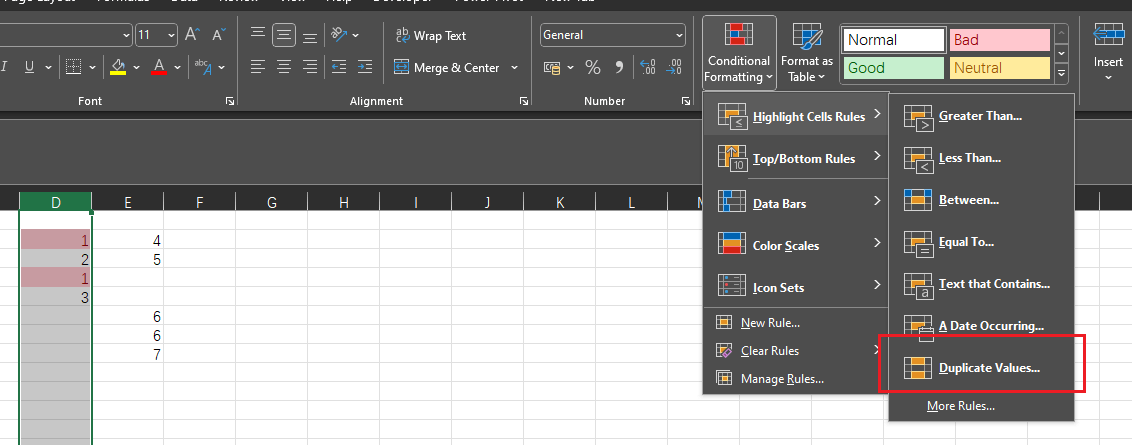Open More Rules in the submenu
This screenshot has width=1132, height=445.
[982, 405]
